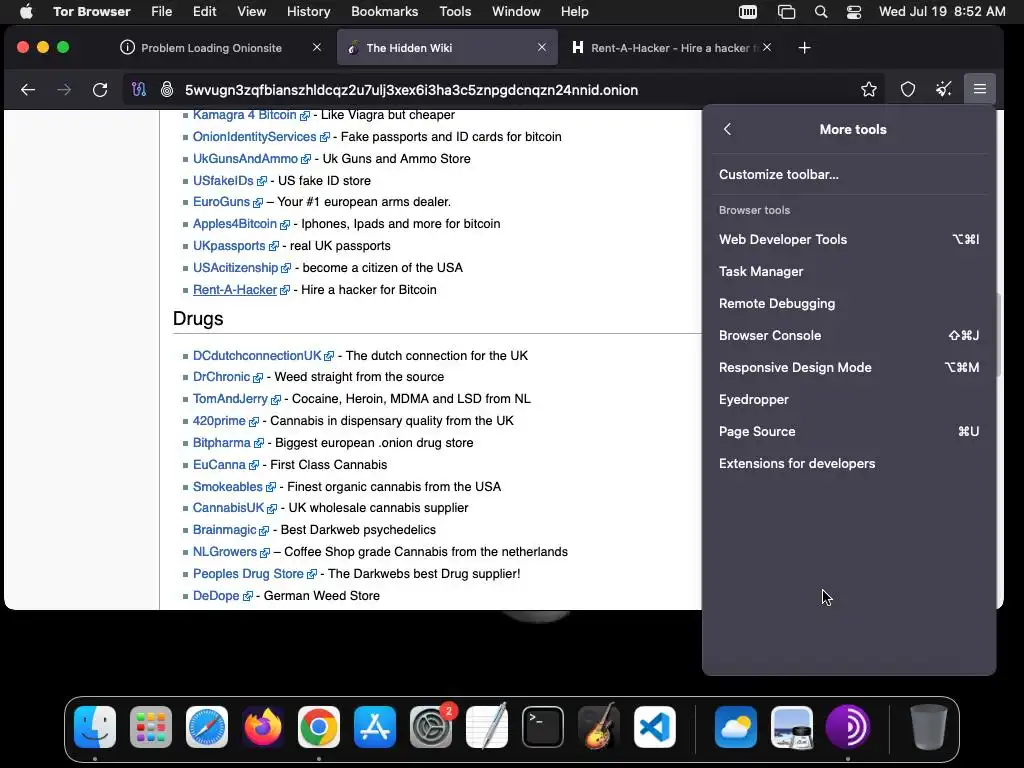
Task: Open Tor Browser icon in dock
Action: [848, 727]
